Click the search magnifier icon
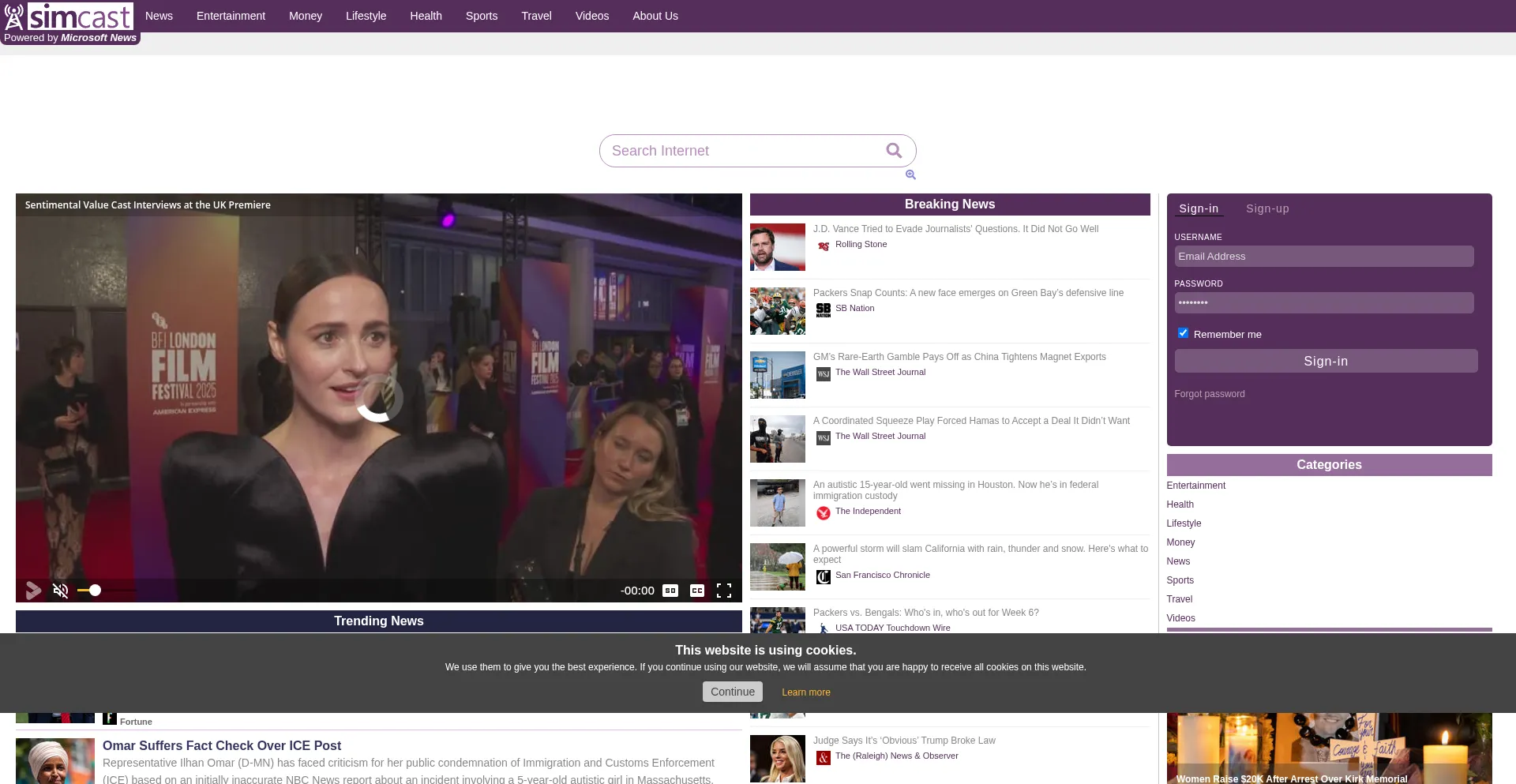The image size is (1516, 784). point(893,151)
